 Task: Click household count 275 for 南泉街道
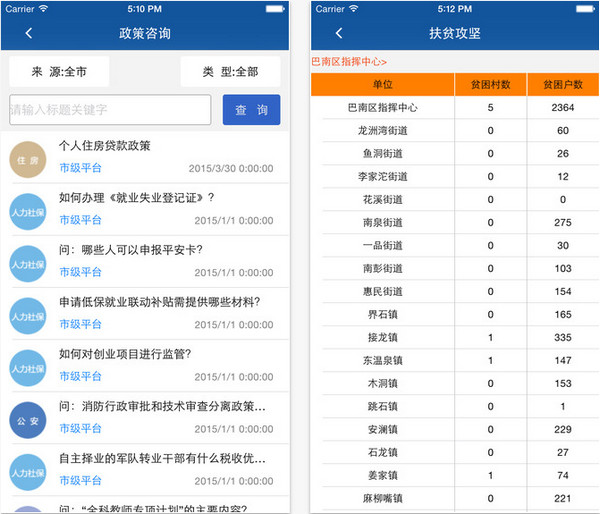tap(562, 222)
